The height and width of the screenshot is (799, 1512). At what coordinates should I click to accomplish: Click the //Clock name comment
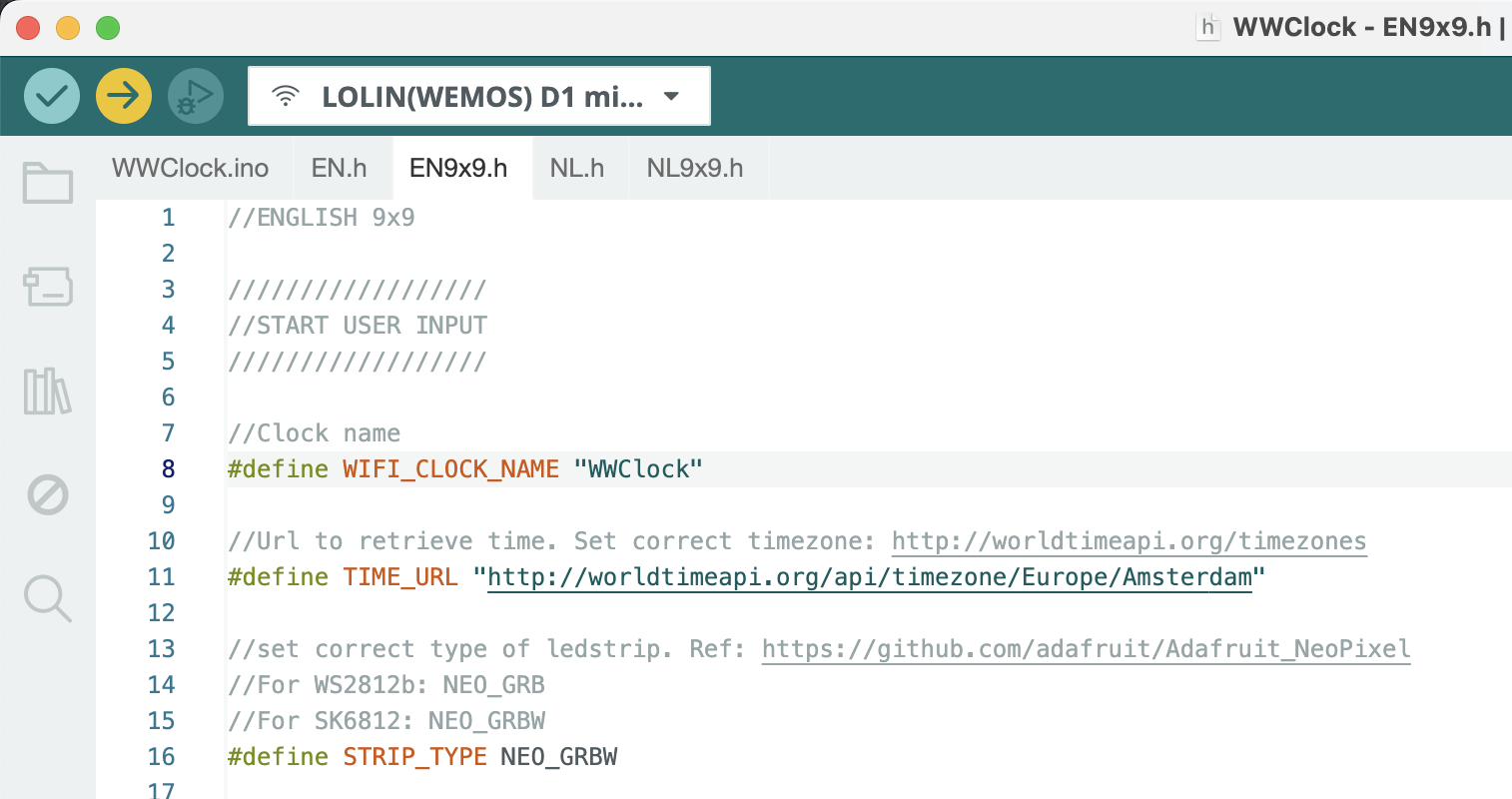point(315,433)
